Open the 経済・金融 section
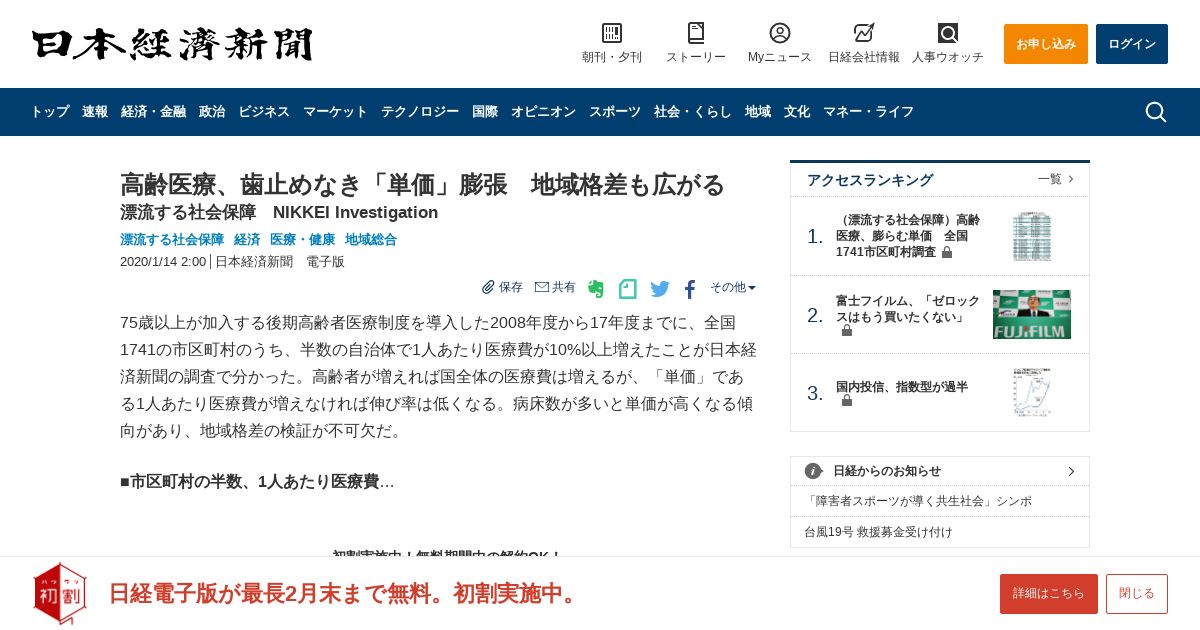The width and height of the screenshot is (1200, 630). [153, 112]
